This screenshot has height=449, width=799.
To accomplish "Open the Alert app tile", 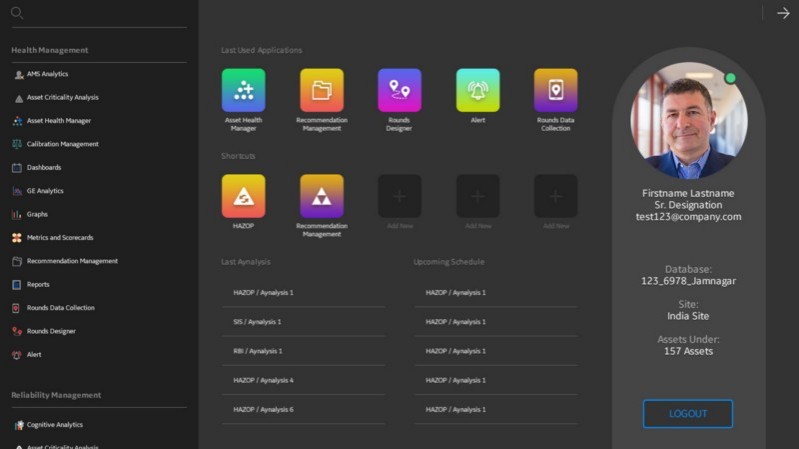I will (x=478, y=90).
